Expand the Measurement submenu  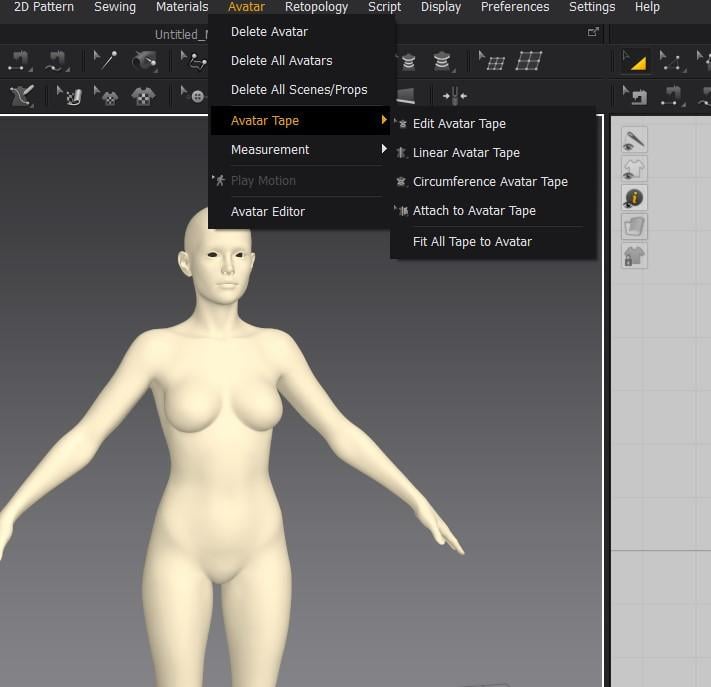[x=299, y=150]
